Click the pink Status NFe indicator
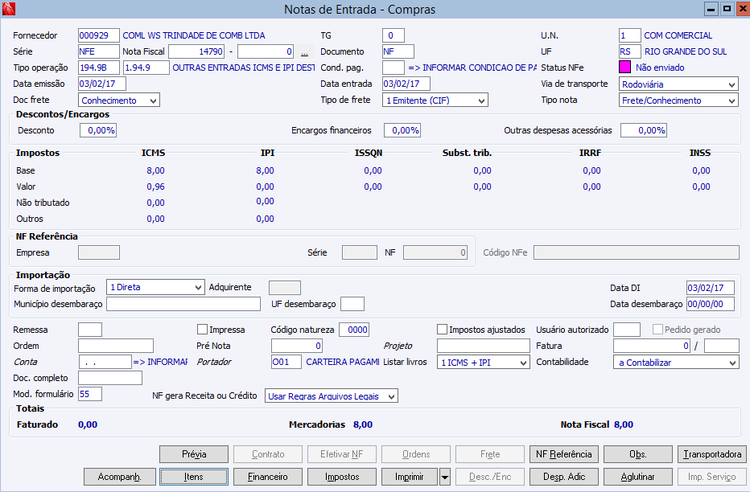750x492 pixels. 626,67
